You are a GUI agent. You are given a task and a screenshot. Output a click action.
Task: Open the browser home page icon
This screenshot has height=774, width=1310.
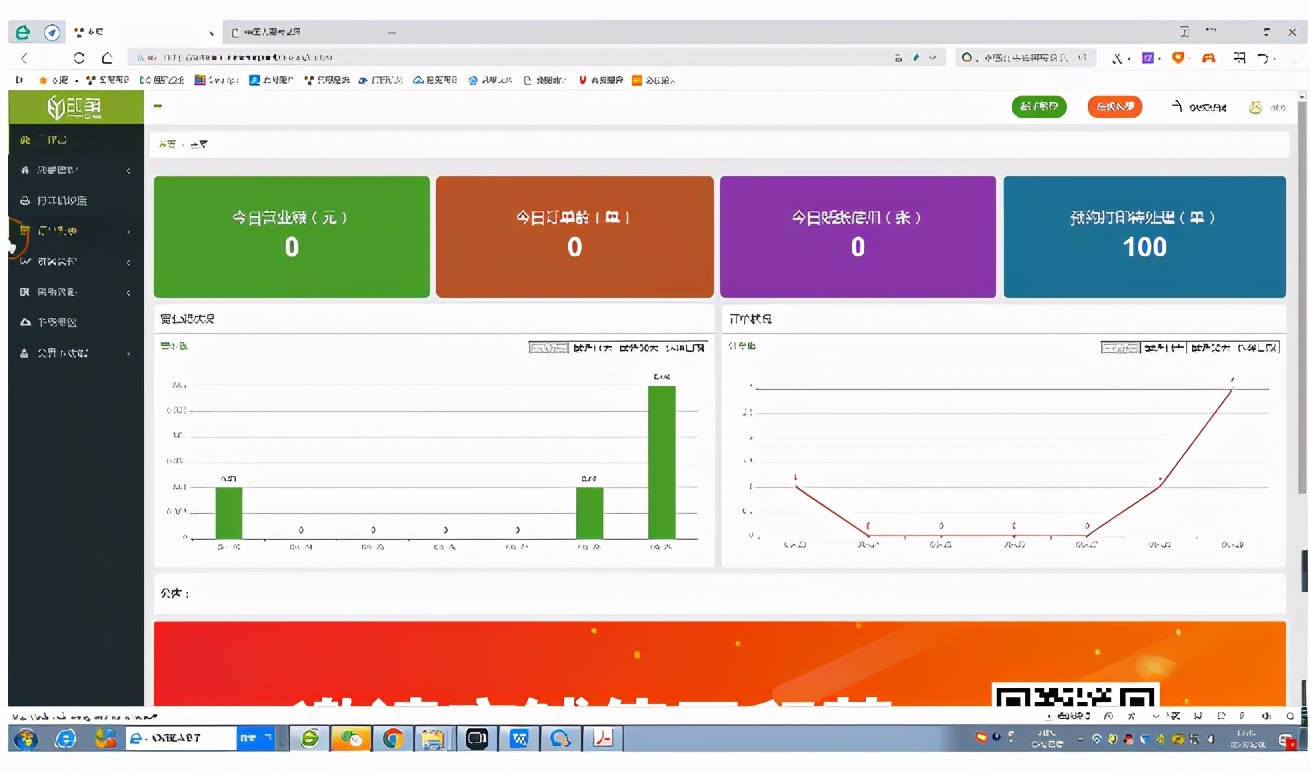pyautogui.click(x=107, y=58)
